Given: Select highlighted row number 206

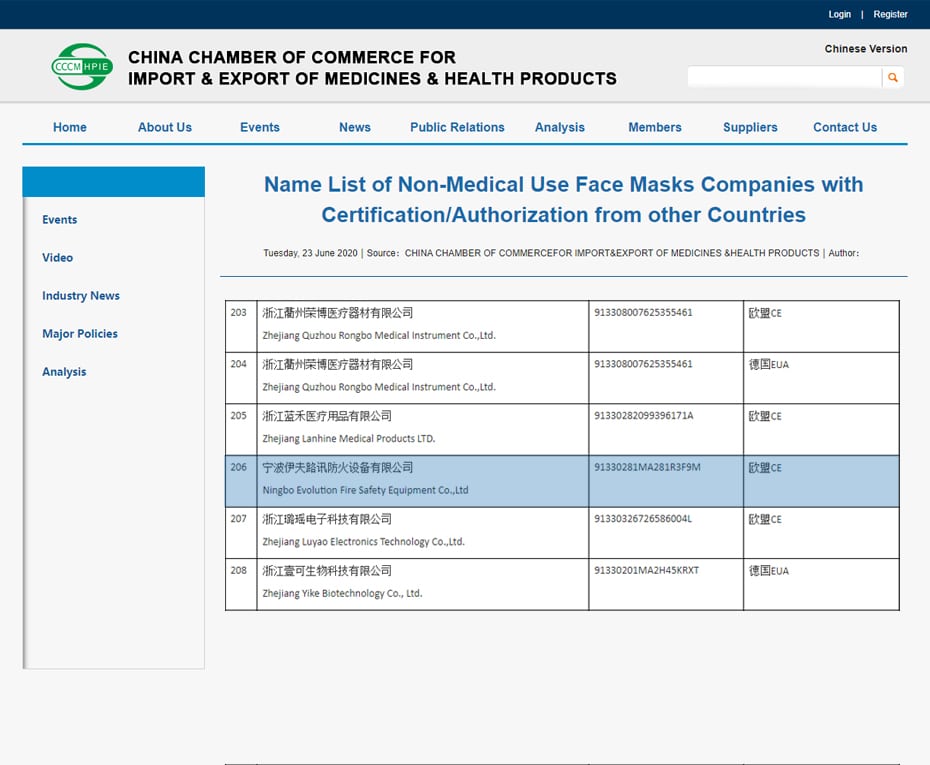Looking at the screenshot, I should tap(241, 481).
